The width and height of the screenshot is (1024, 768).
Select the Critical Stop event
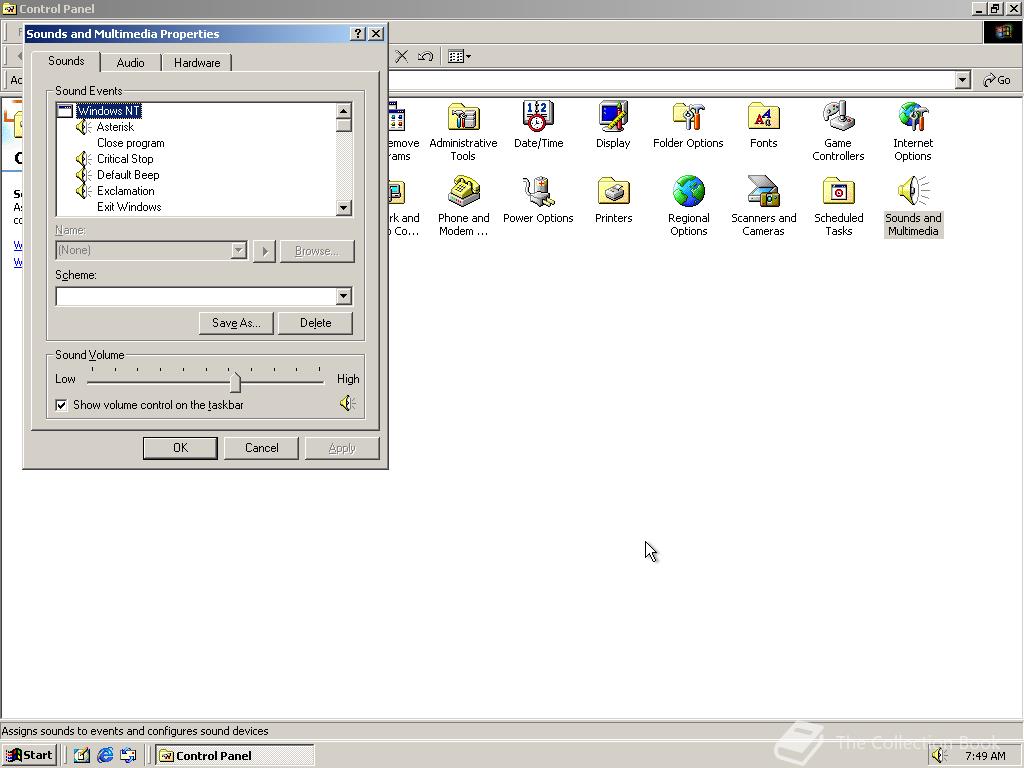click(x=125, y=159)
